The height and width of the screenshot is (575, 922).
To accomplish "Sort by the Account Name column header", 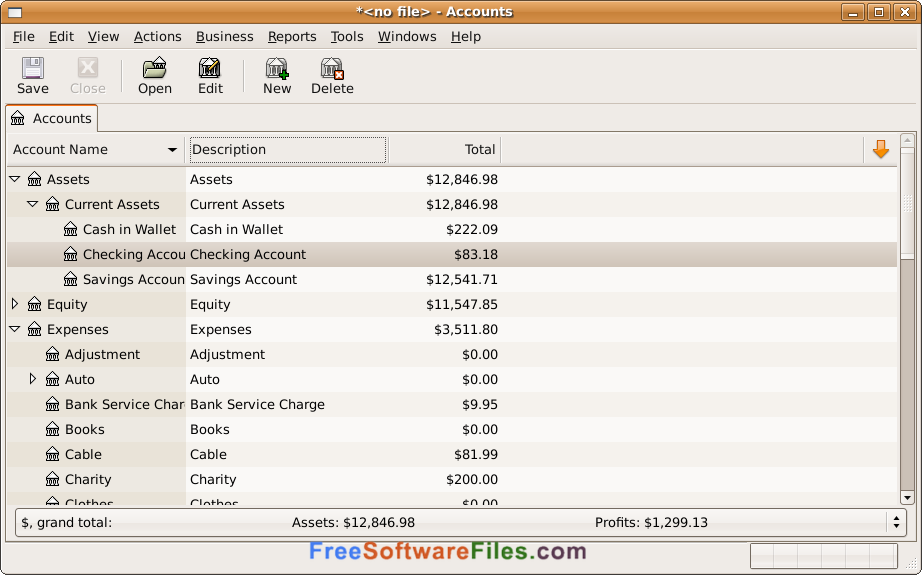I will [x=96, y=149].
